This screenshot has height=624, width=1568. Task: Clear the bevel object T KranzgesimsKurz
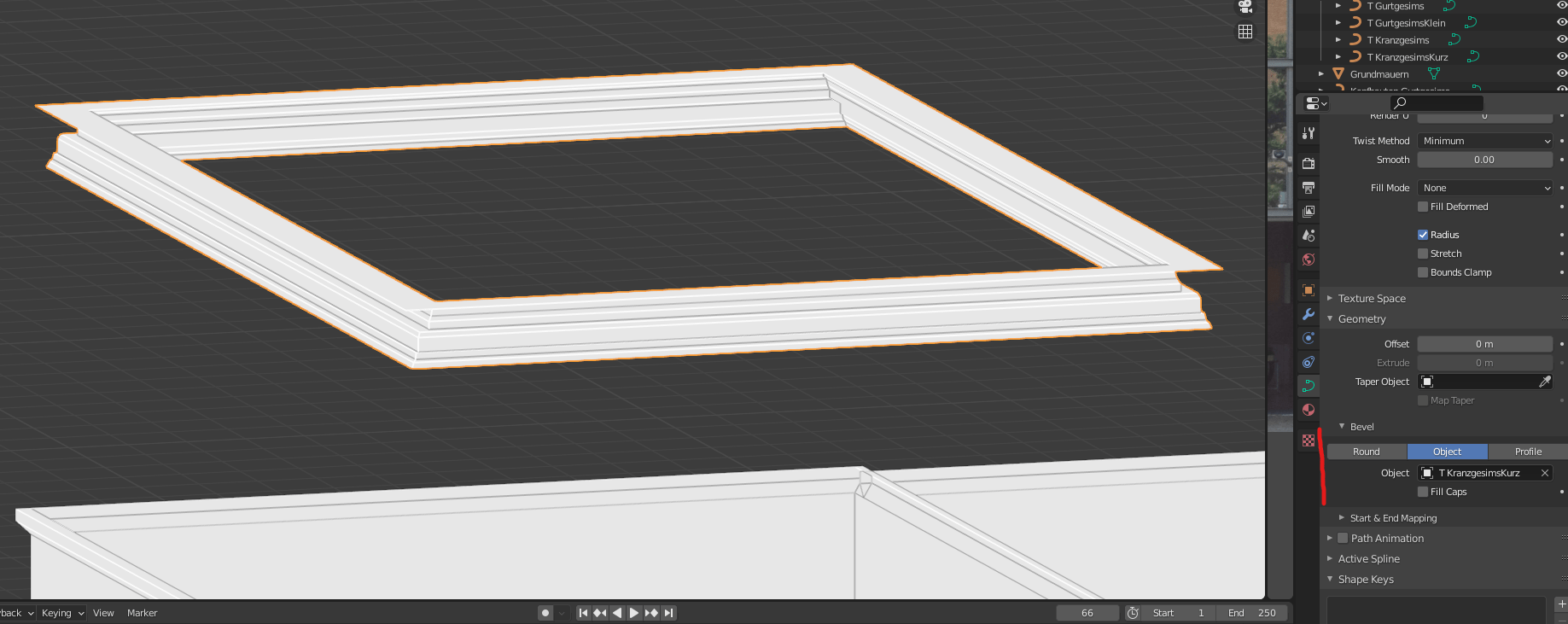[x=1545, y=473]
